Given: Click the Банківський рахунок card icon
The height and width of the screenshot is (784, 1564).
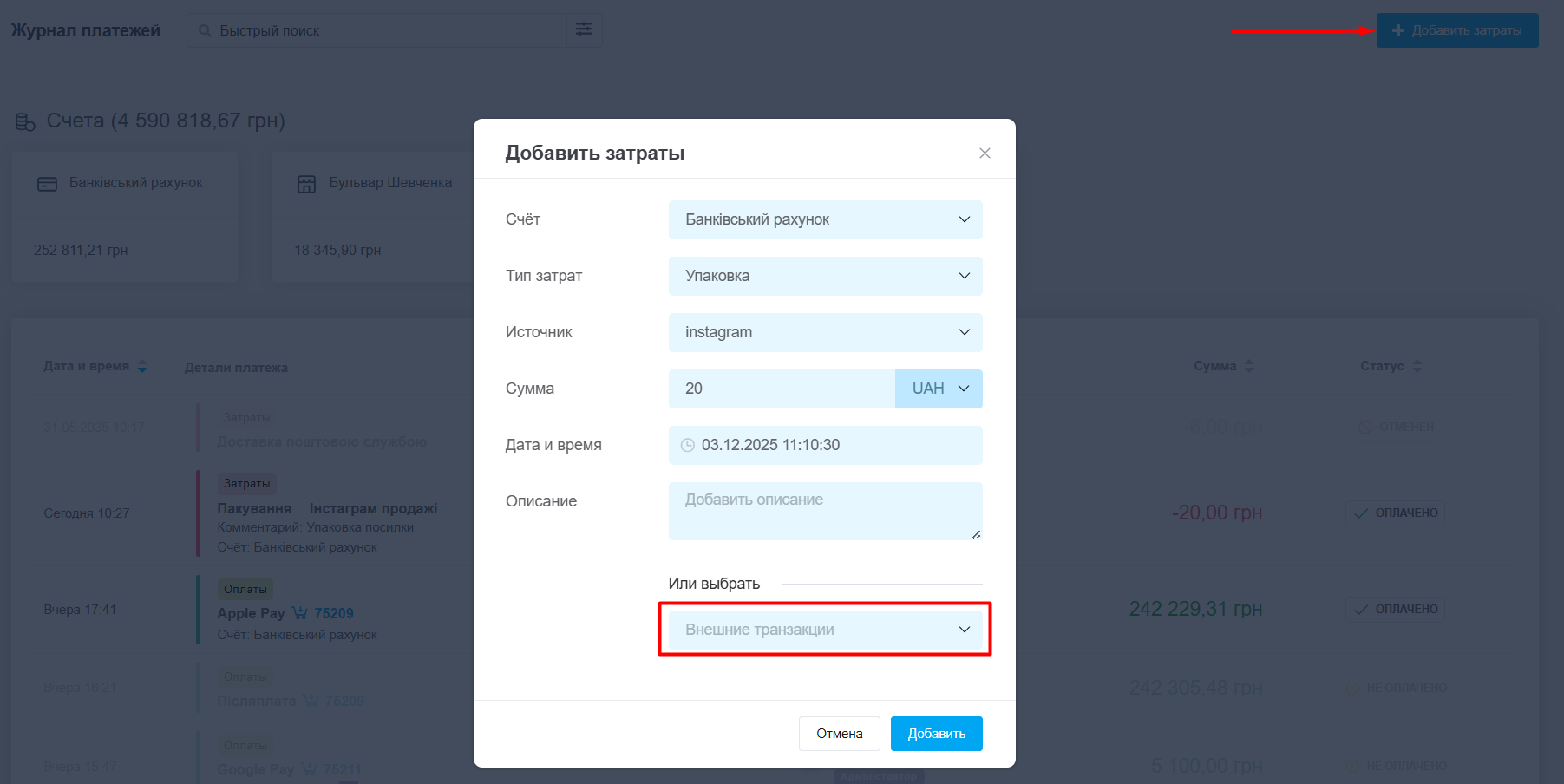Looking at the screenshot, I should (48, 184).
